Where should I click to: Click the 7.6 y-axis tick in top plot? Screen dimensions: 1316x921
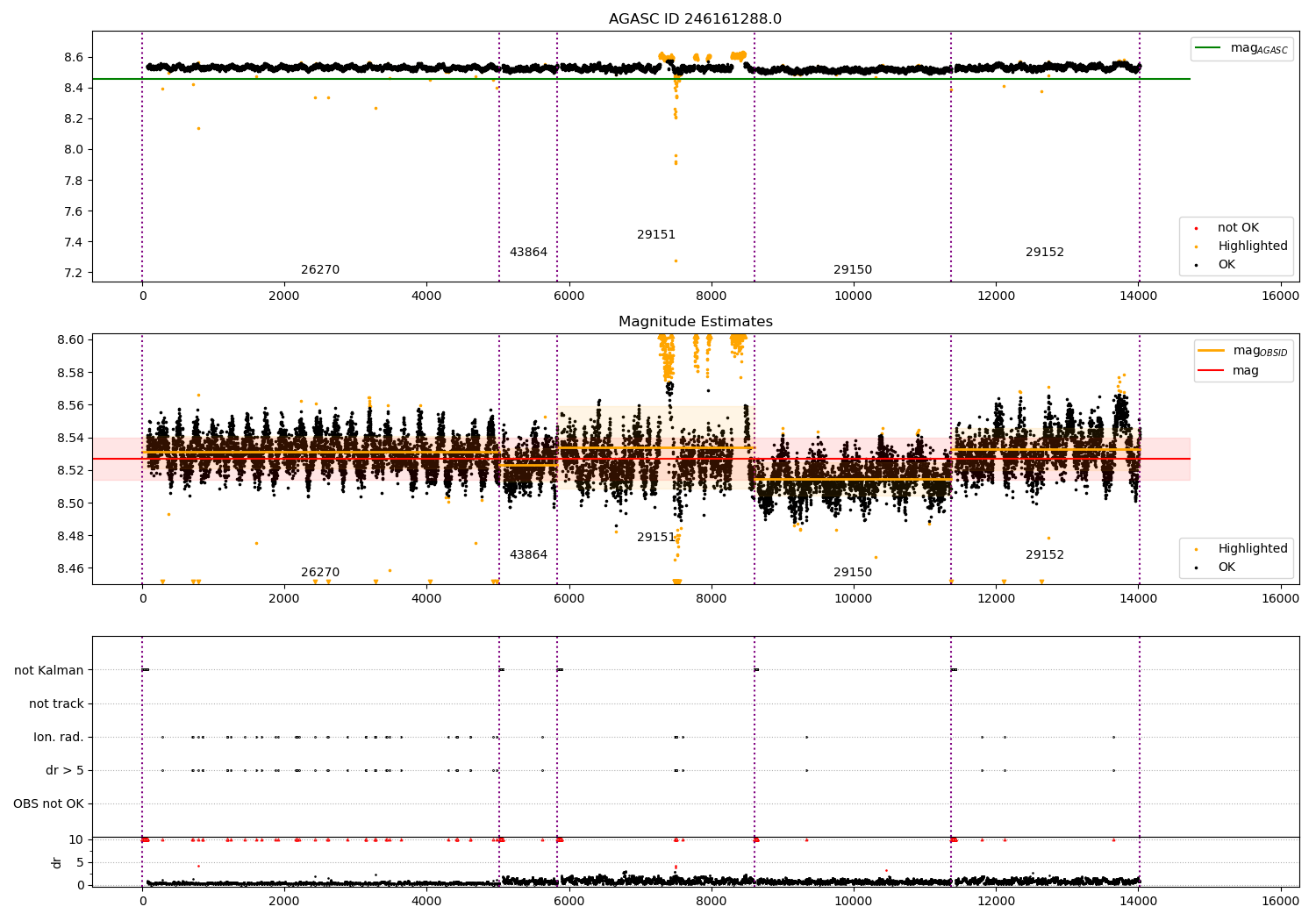click(x=74, y=211)
